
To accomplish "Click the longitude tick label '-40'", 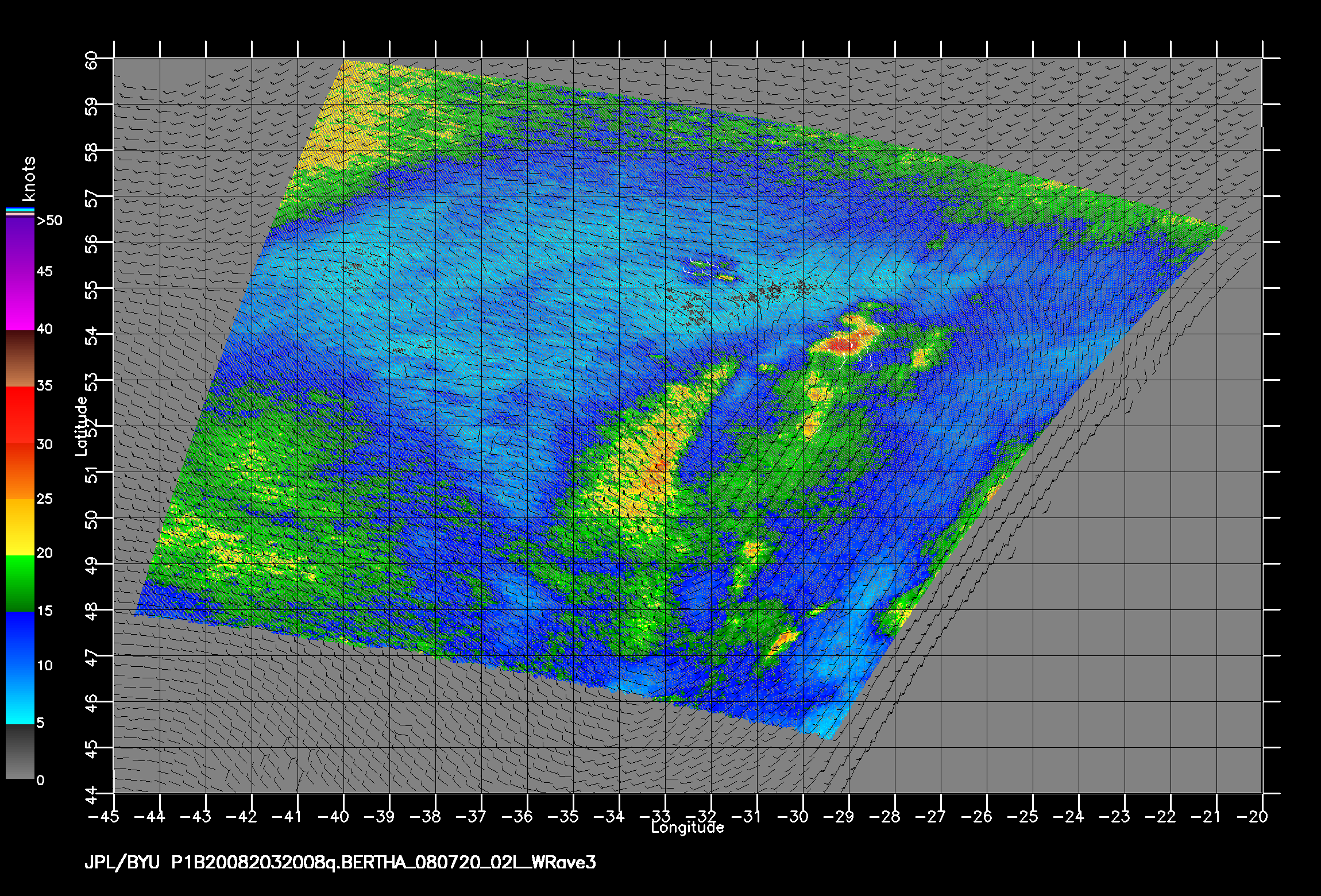I will pos(333,816).
